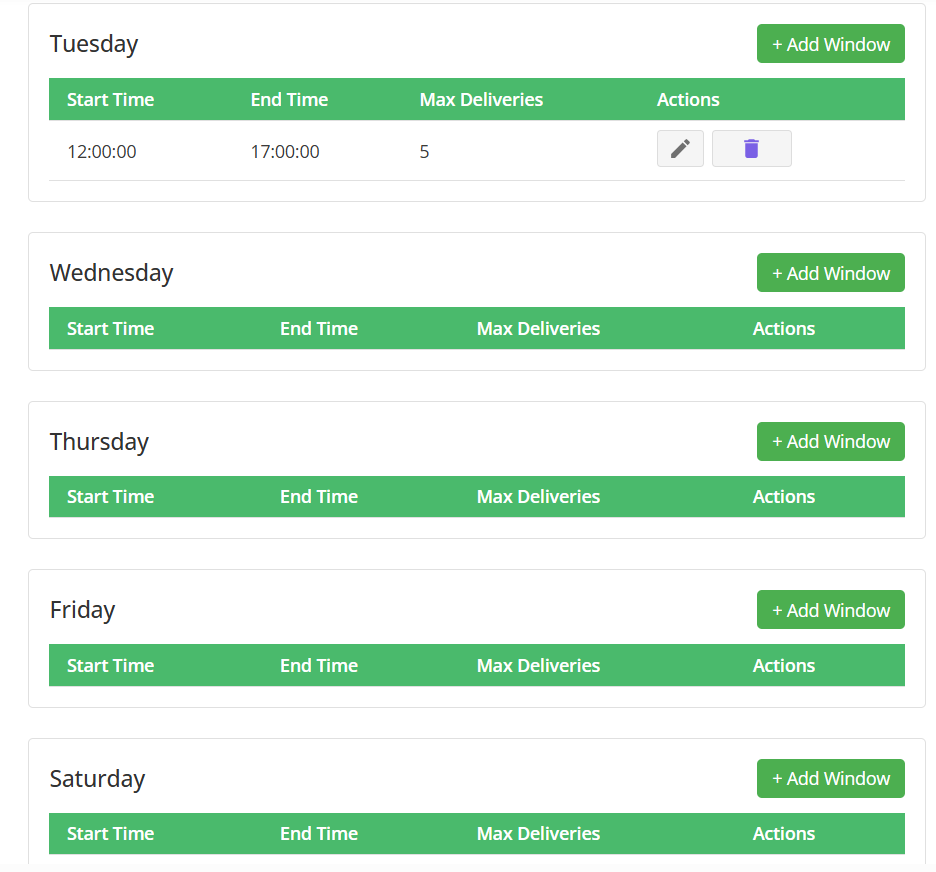Click the Saturday End Time column header
936x872 pixels.
pos(318,834)
